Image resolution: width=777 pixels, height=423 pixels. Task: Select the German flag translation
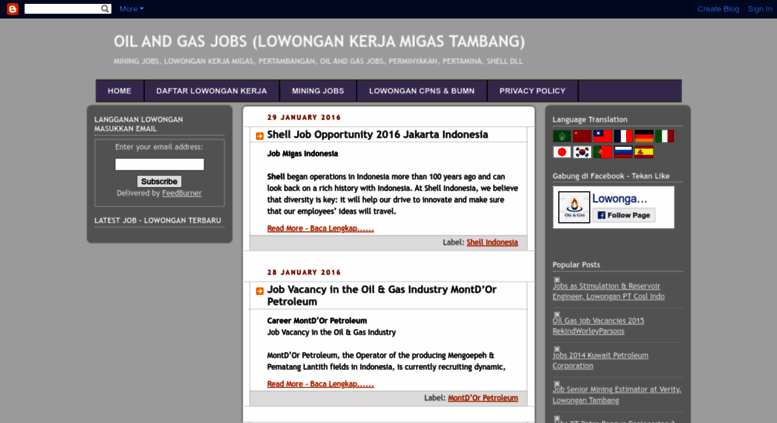645,136
